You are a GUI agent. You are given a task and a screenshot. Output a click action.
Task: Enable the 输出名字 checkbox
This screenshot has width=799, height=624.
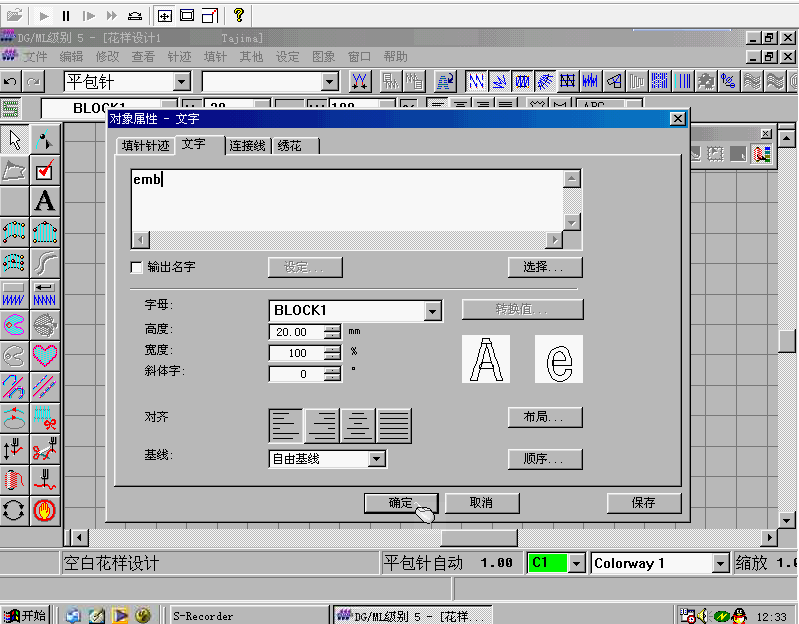click(137, 267)
